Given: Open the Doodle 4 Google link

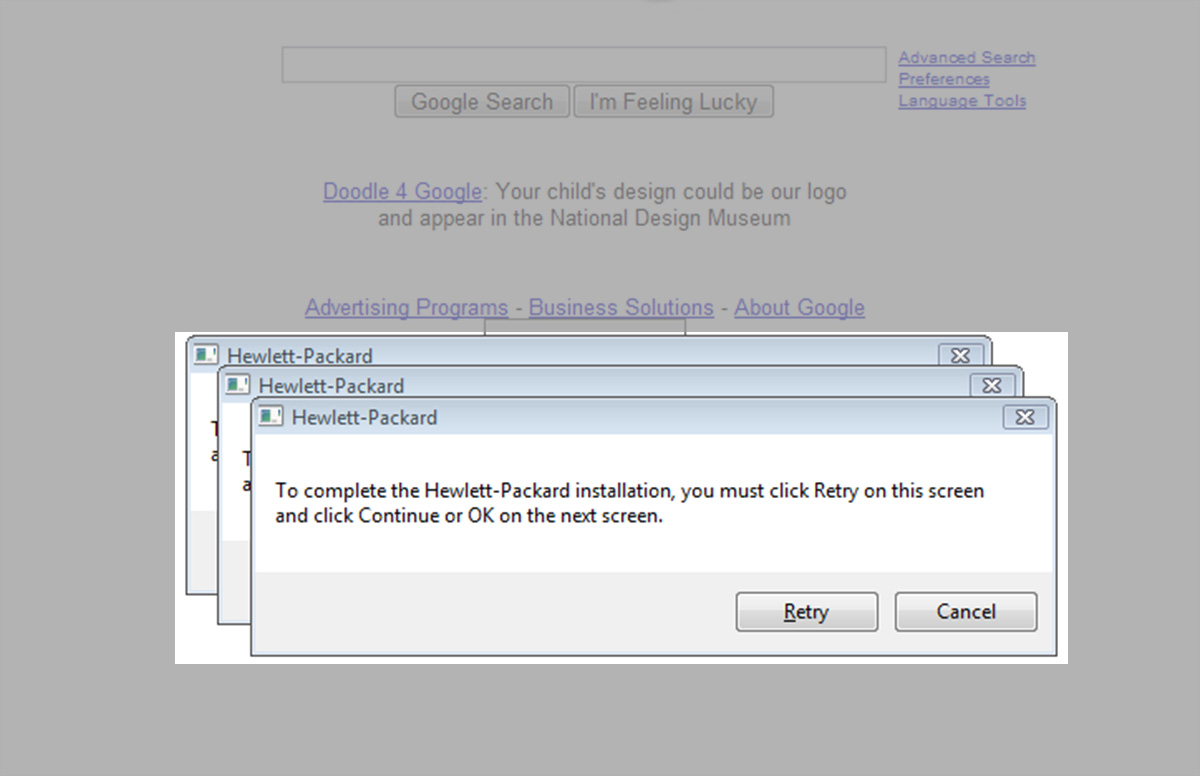Looking at the screenshot, I should click(402, 191).
